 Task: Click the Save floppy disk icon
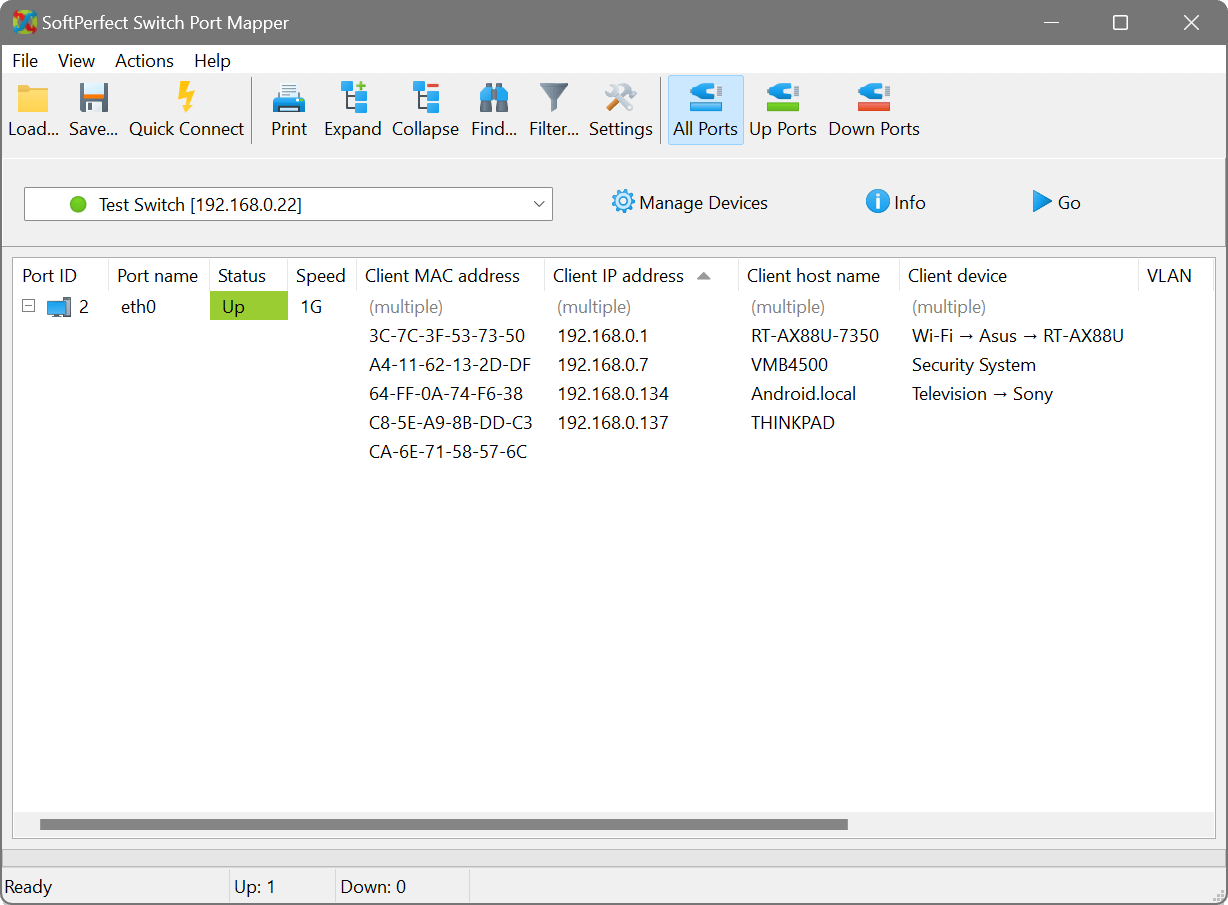[93, 99]
